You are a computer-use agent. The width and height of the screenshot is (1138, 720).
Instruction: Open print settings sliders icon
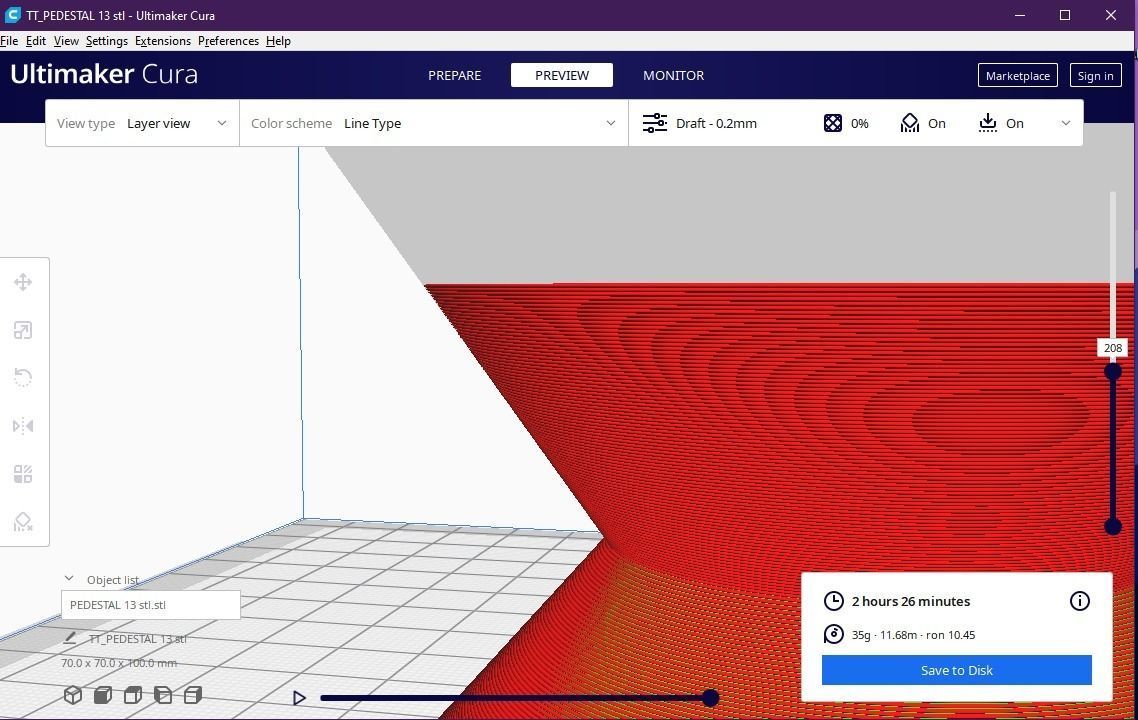(x=655, y=123)
